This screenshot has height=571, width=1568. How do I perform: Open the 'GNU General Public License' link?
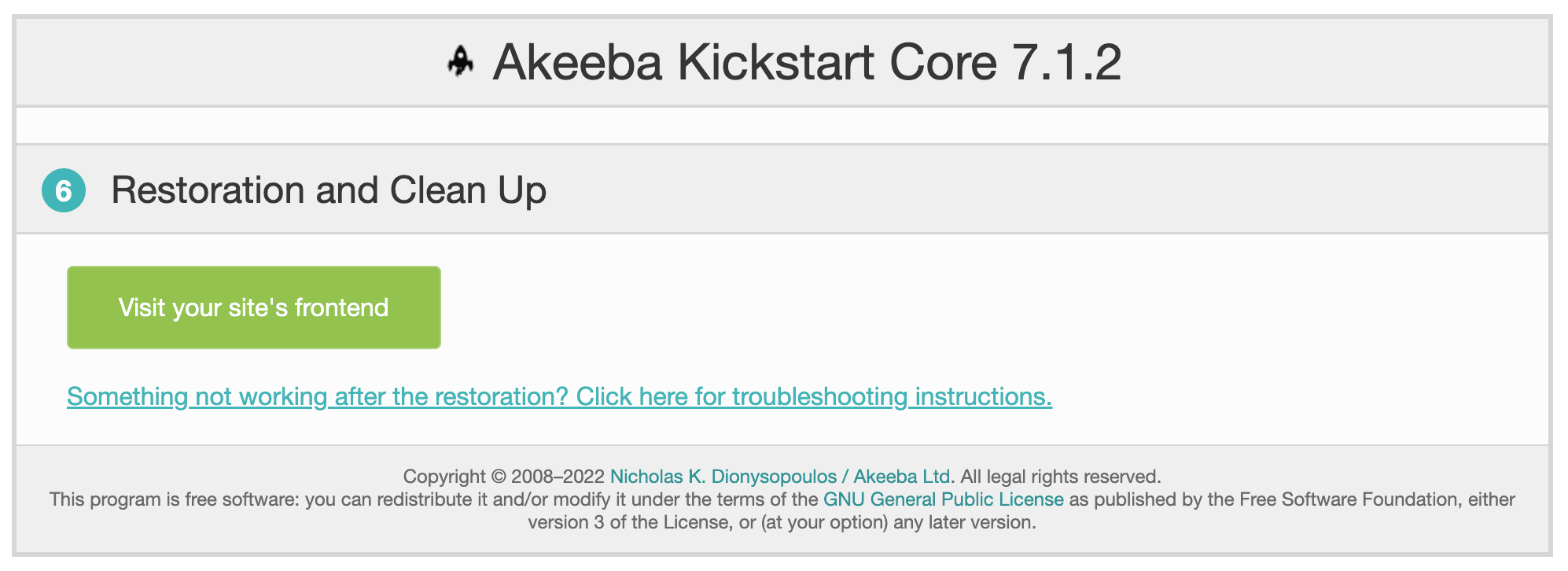942,499
